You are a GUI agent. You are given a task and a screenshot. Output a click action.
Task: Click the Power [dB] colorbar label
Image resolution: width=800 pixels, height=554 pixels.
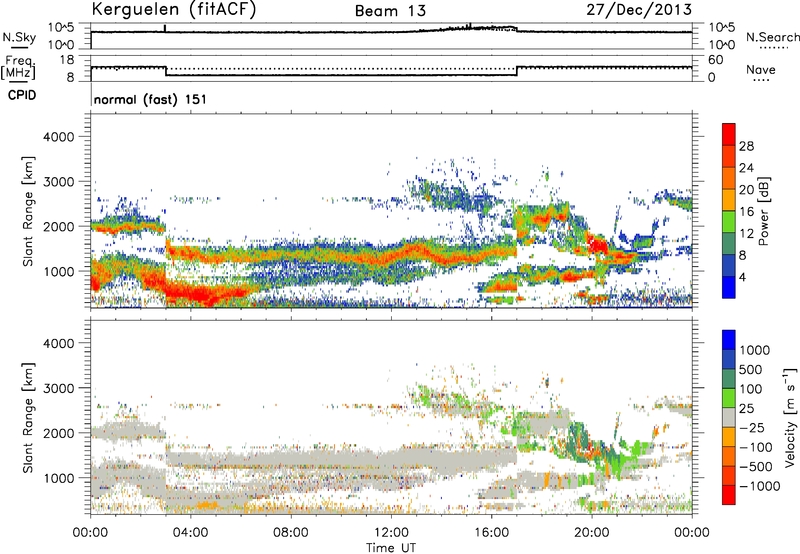pyautogui.click(x=764, y=211)
